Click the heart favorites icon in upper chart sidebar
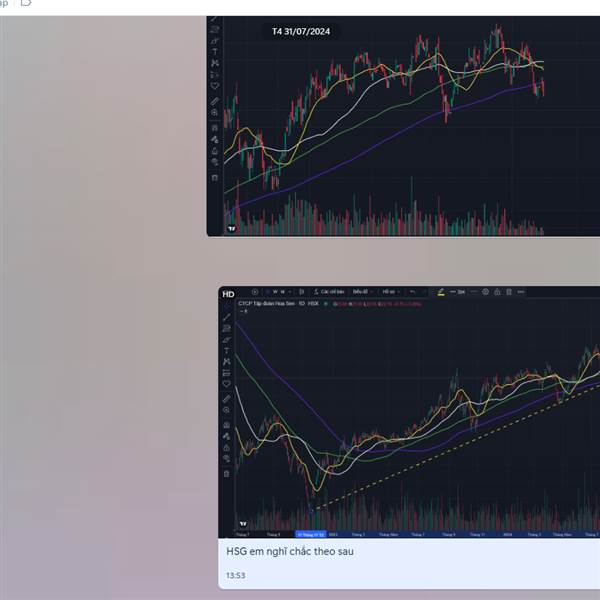 pyautogui.click(x=215, y=86)
